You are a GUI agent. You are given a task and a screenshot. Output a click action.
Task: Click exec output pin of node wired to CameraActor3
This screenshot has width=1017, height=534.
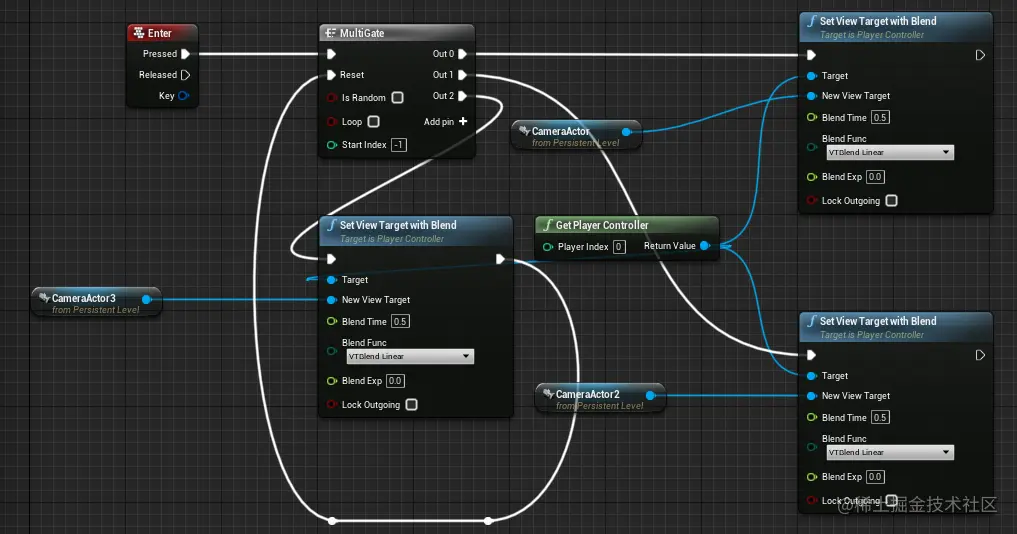point(500,259)
